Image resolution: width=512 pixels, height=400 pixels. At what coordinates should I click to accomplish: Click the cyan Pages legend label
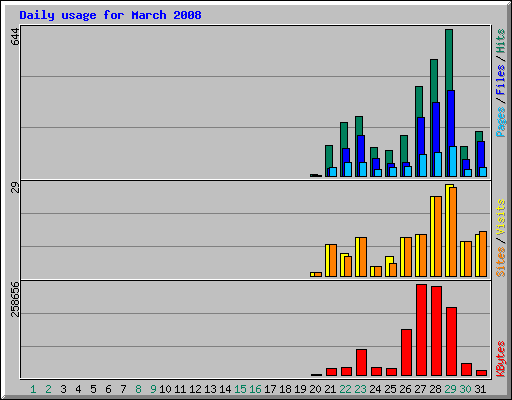coord(500,122)
